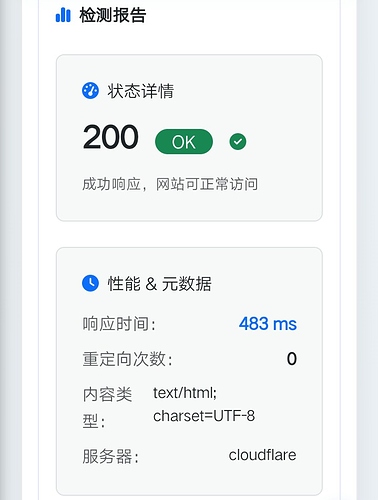The width and height of the screenshot is (378, 500).
Task: Click the dashboard gauge icon beside 状态详情
Action: click(90, 91)
